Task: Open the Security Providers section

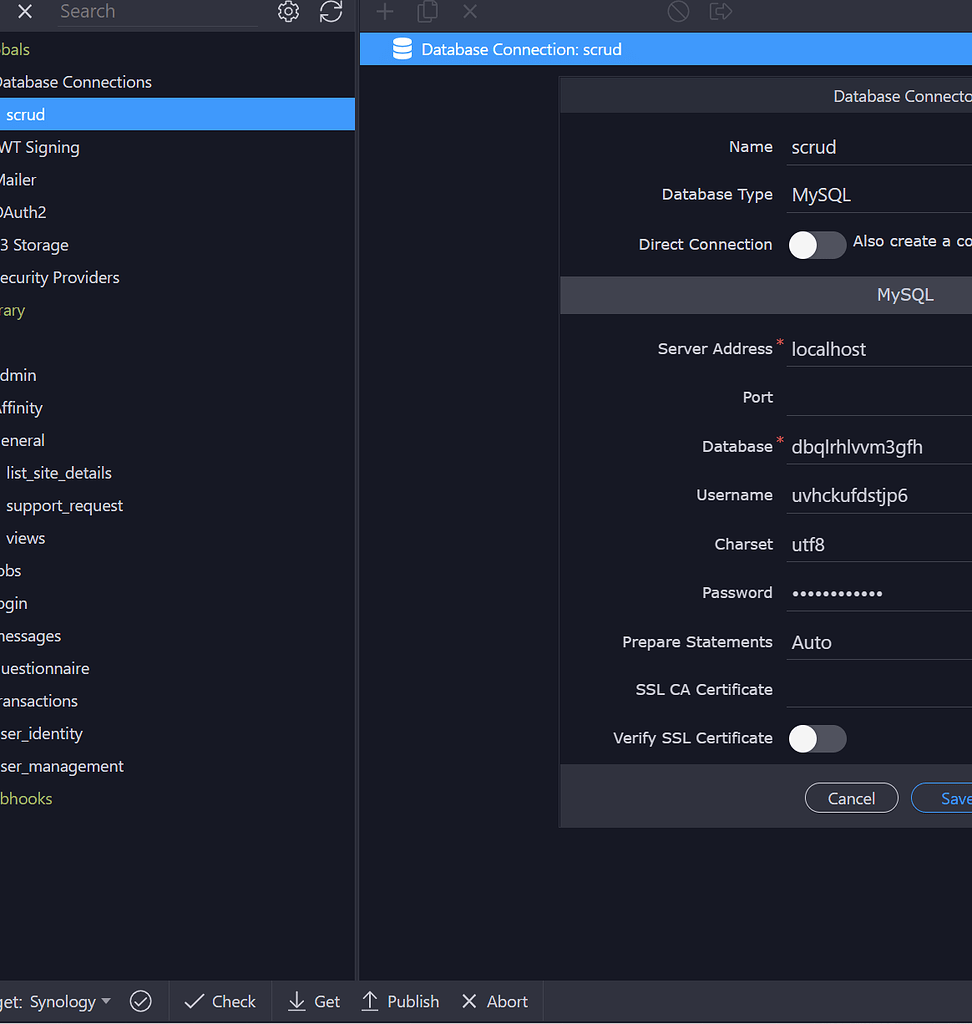Action: tap(61, 277)
